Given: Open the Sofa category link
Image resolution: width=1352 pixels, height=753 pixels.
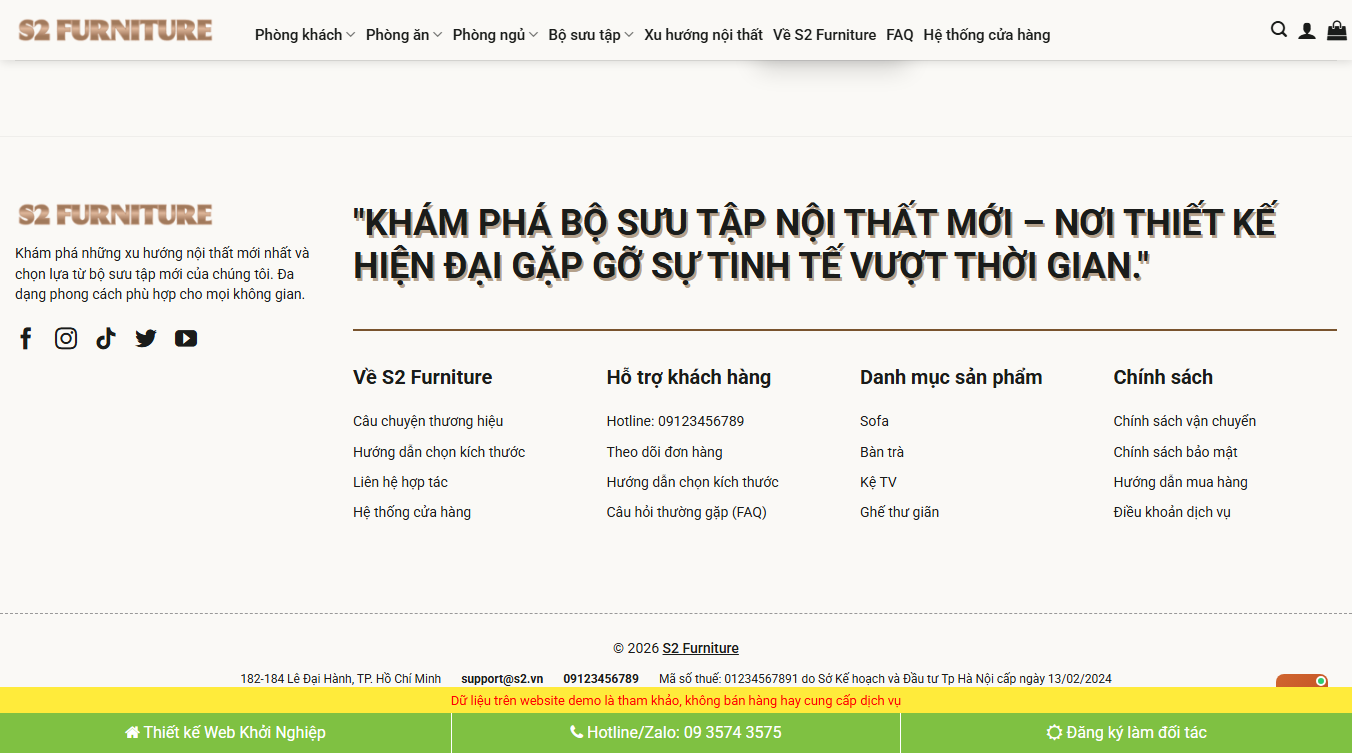Looking at the screenshot, I should [874, 421].
